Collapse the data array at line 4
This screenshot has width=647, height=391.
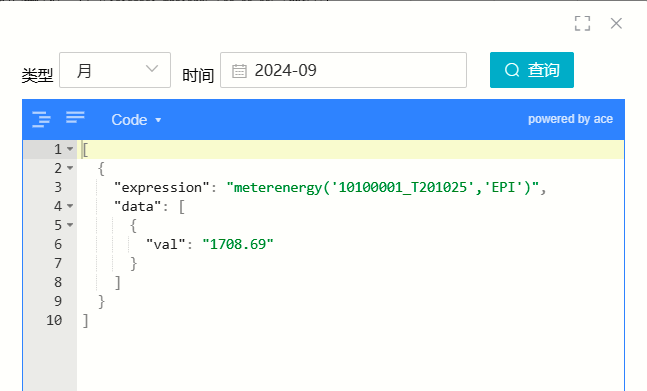pyautogui.click(x=70, y=206)
